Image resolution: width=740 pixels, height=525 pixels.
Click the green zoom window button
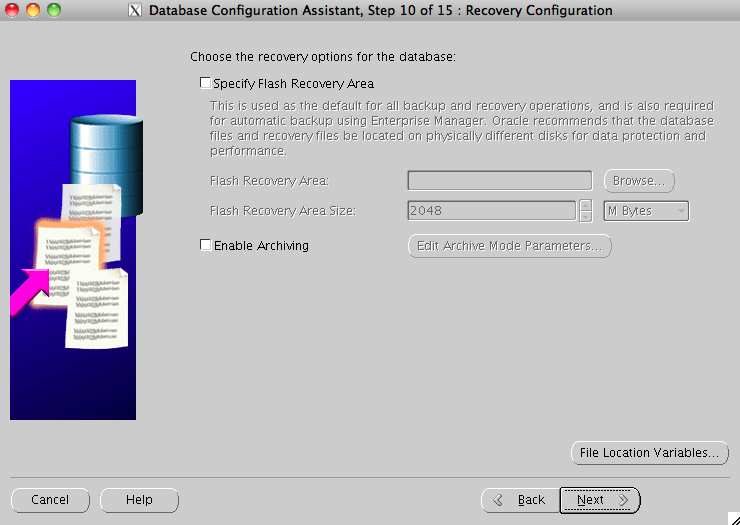pyautogui.click(x=53, y=10)
